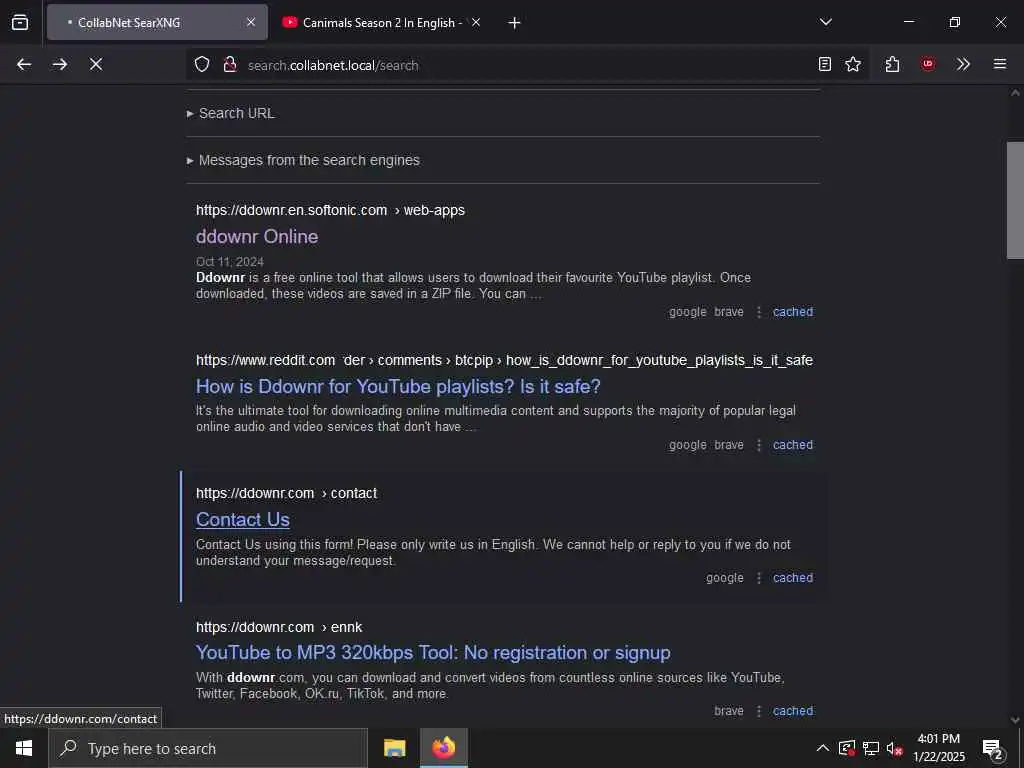Open cached version of ddownr Online

click(793, 312)
